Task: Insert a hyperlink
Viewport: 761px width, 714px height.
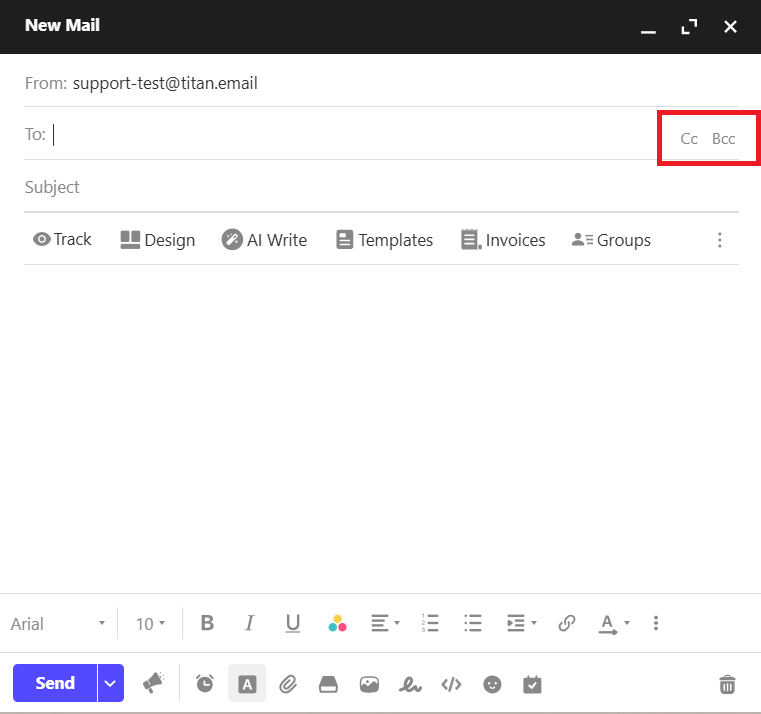Action: tap(566, 623)
